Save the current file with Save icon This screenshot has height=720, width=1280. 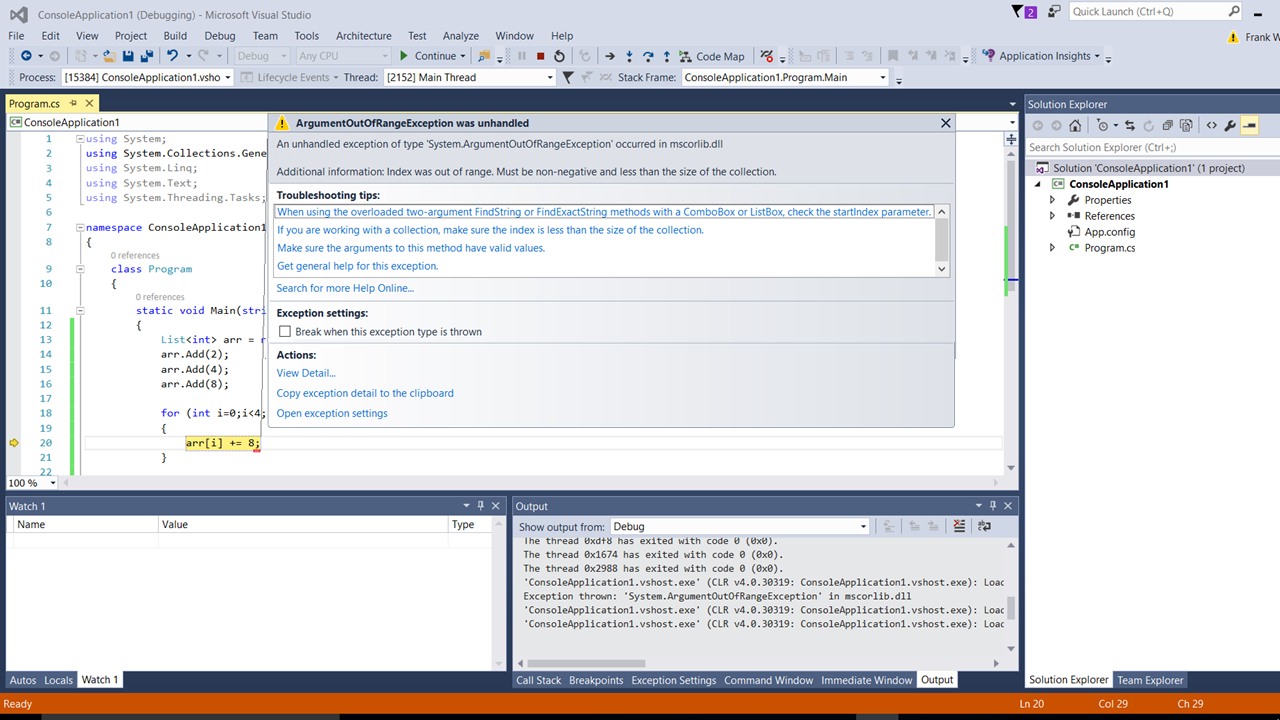pos(128,56)
